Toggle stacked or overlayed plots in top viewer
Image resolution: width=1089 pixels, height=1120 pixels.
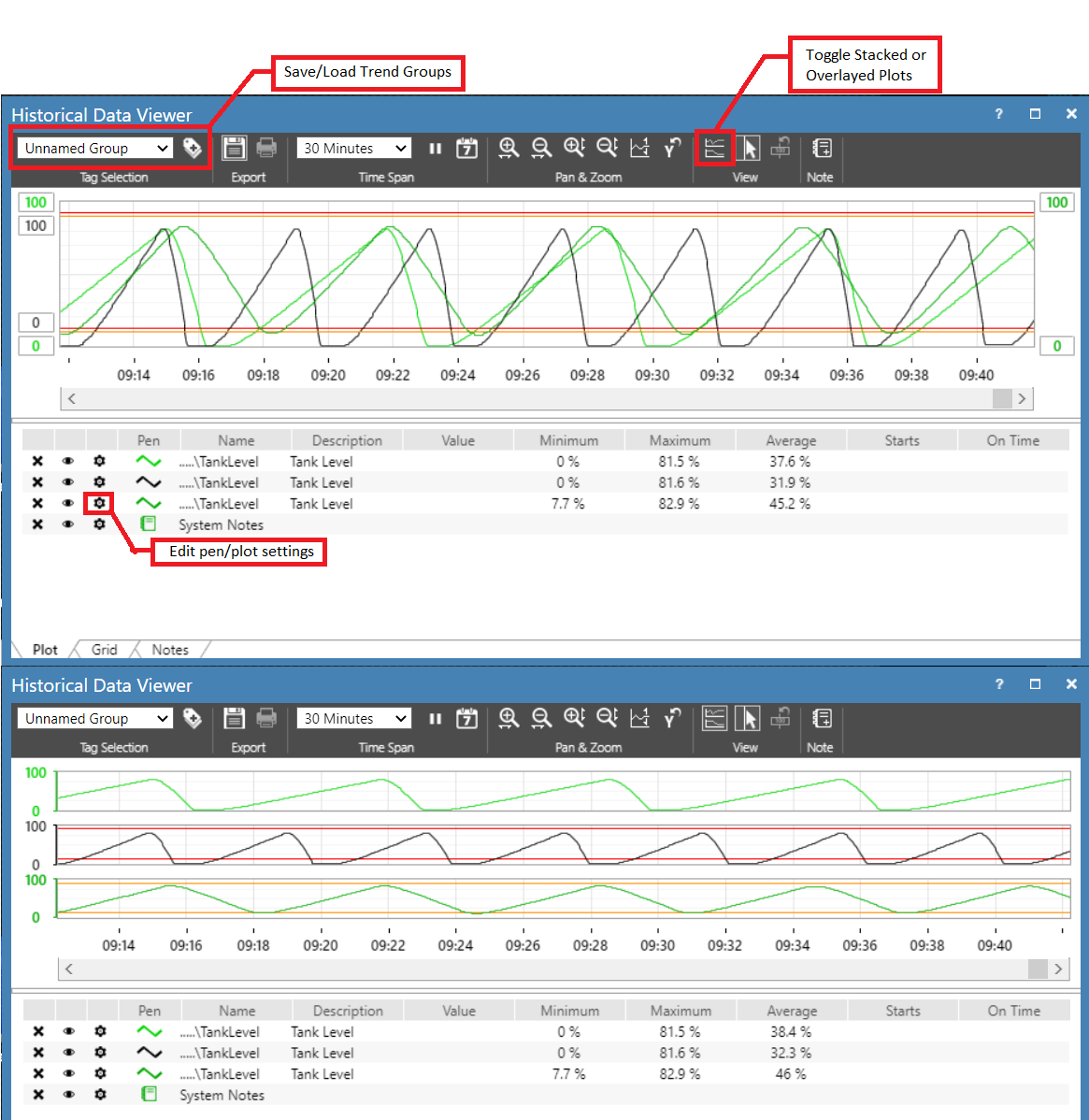click(714, 148)
